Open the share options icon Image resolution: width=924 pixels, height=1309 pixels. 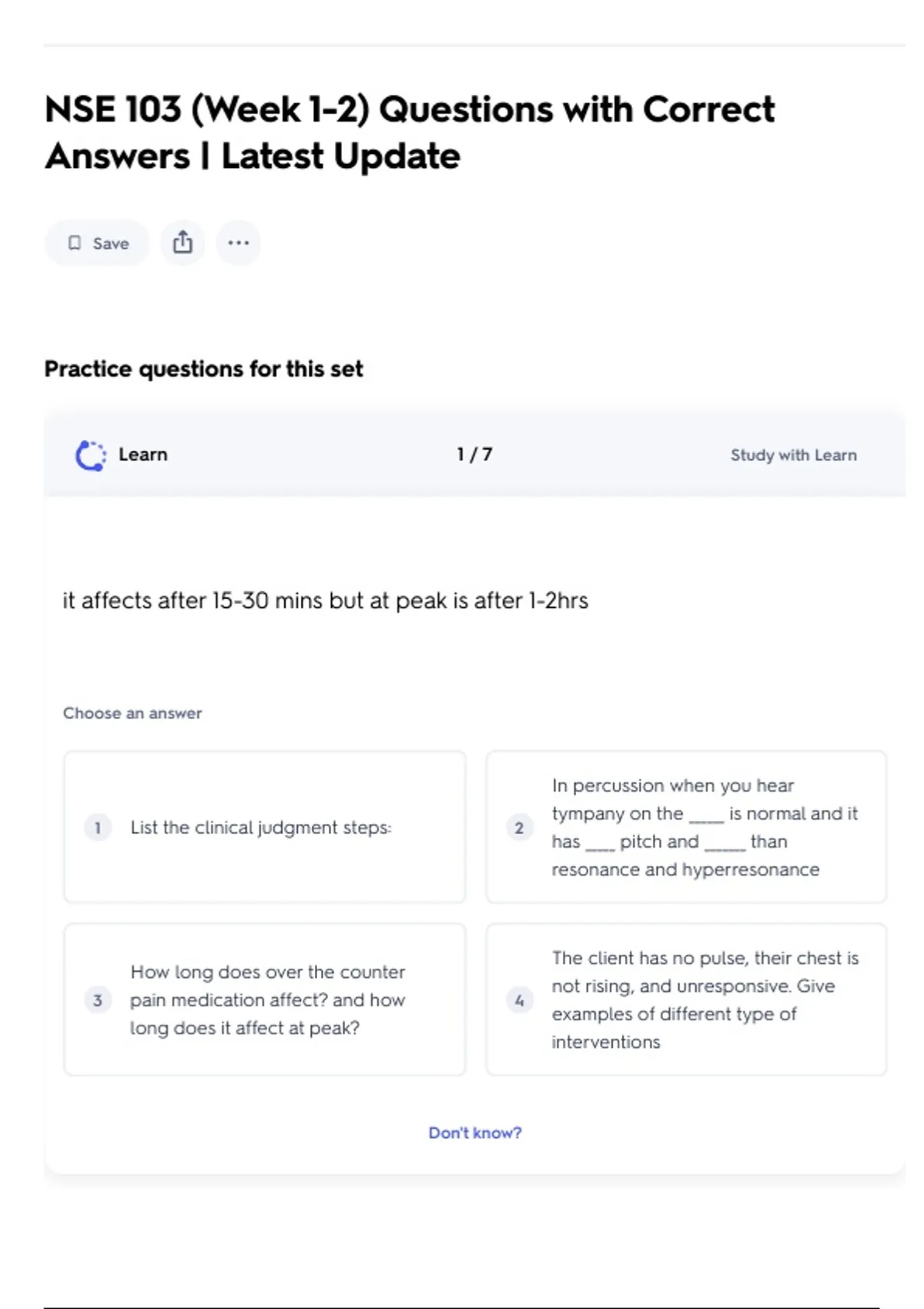[182, 243]
